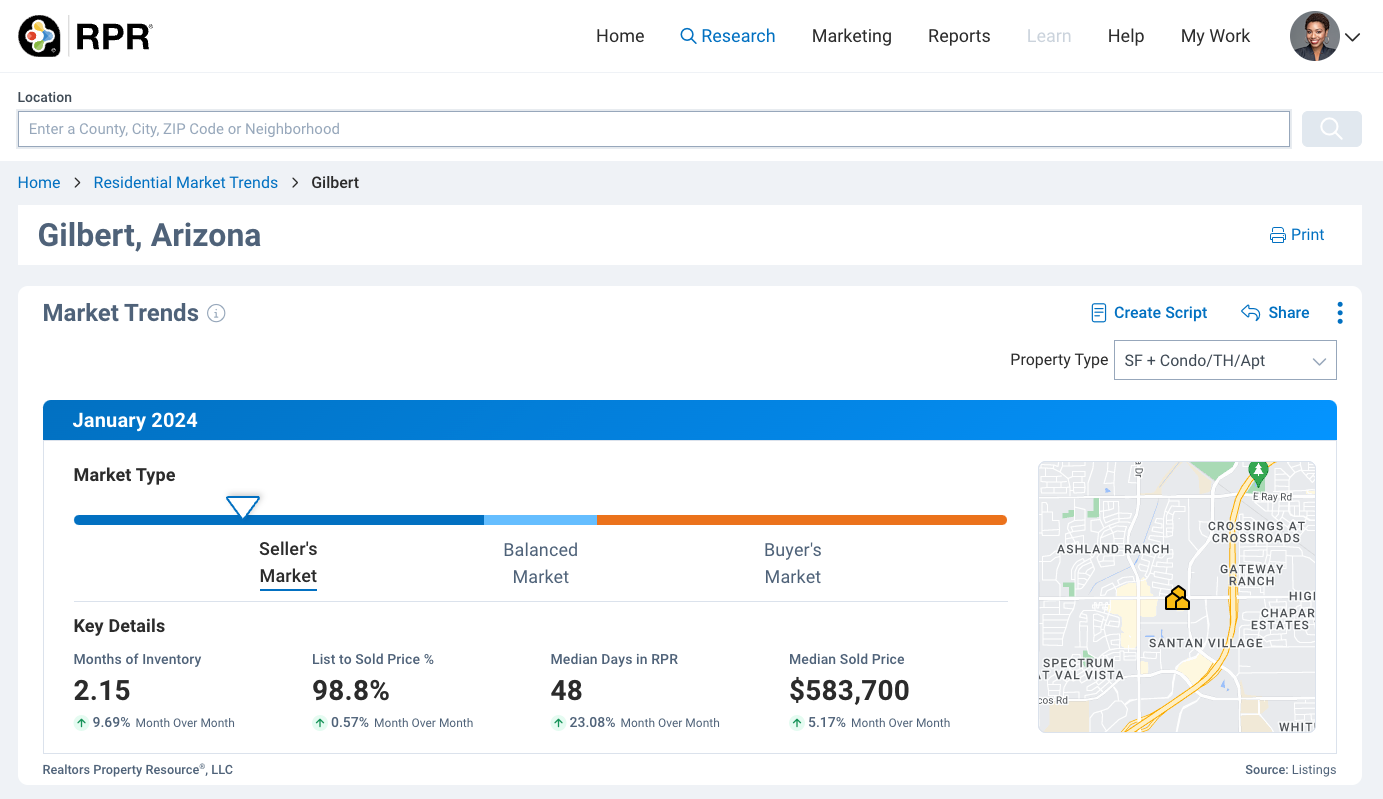The height and width of the screenshot is (799, 1383).
Task: Open the user profile avatar
Action: point(1314,36)
